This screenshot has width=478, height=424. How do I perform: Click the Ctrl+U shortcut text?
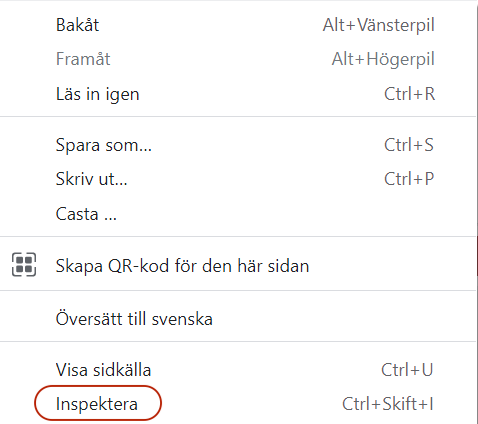407,370
